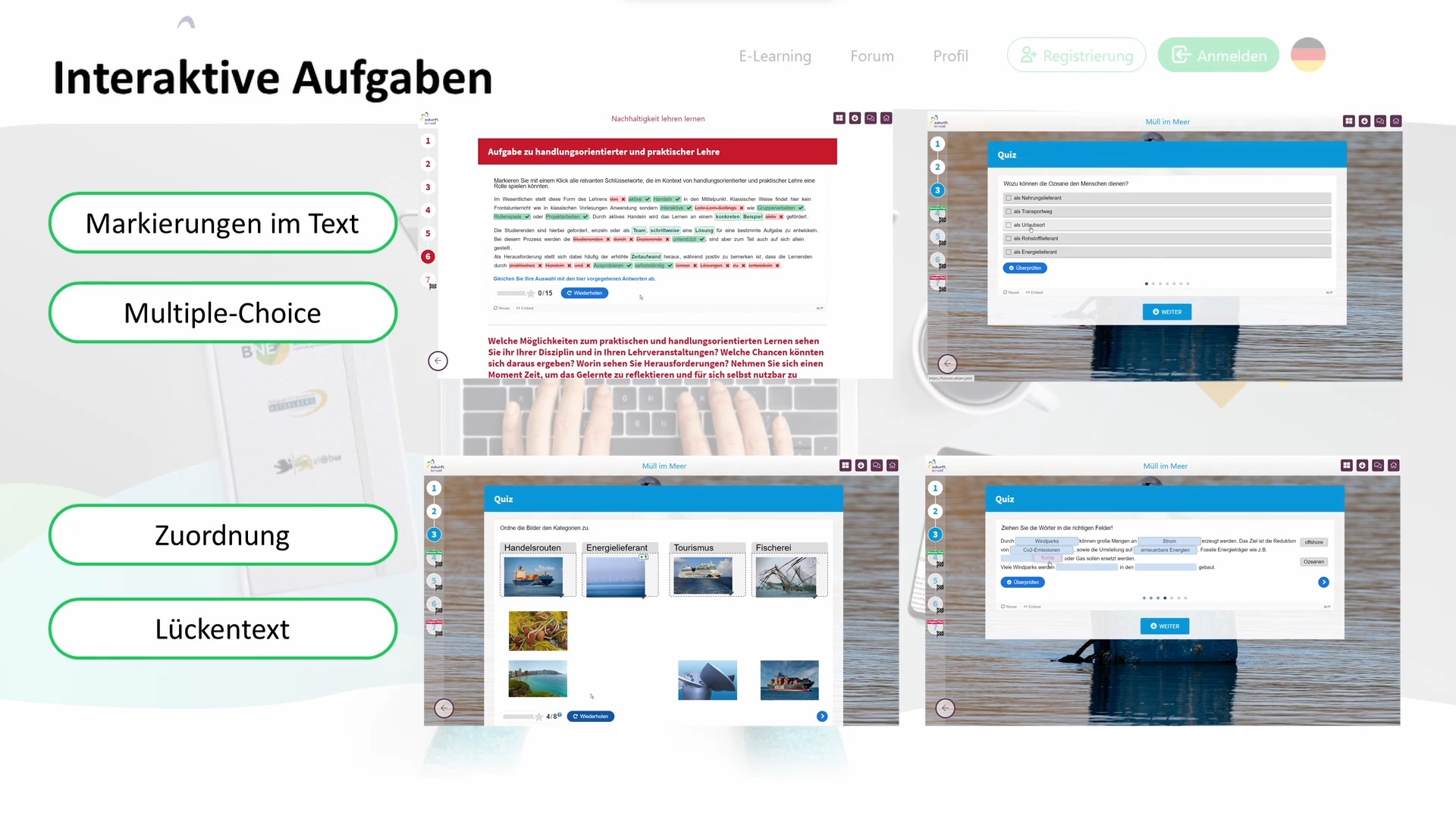Click the left navigation arrow in bottom-left quiz

pos(443,707)
